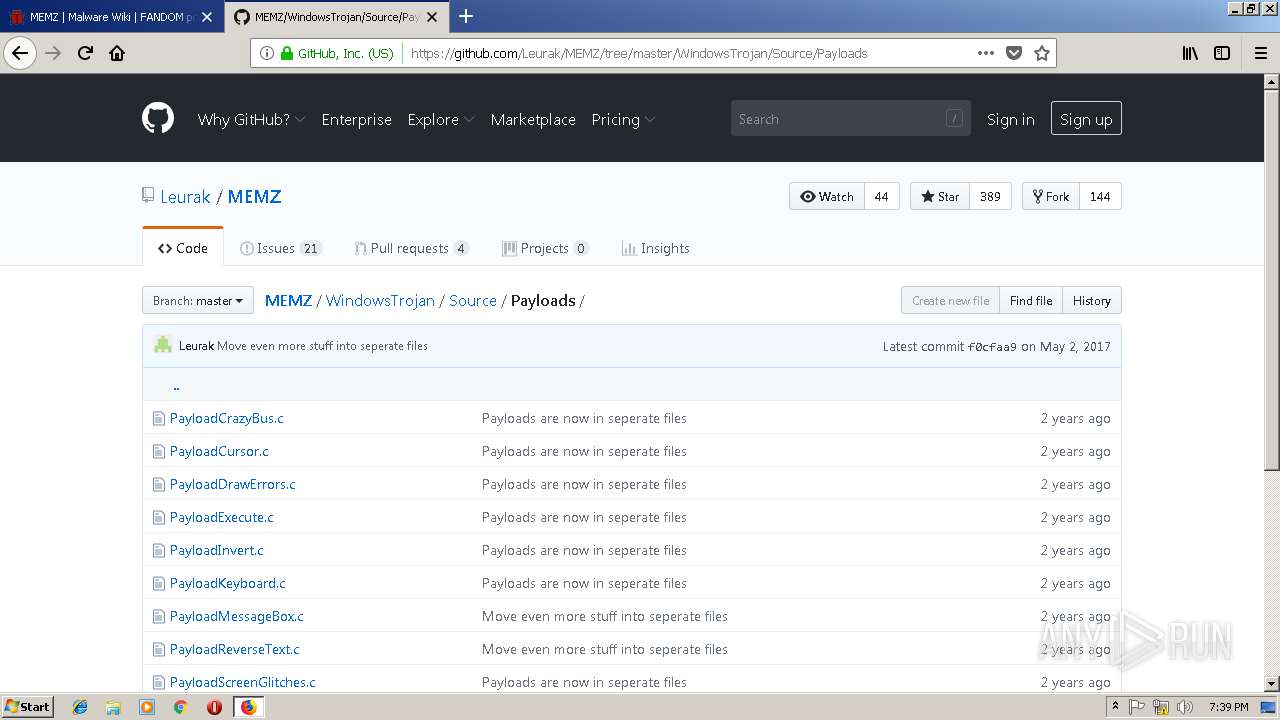The width and height of the screenshot is (1280, 720).
Task: Switch to the Code tab
Action: click(183, 248)
